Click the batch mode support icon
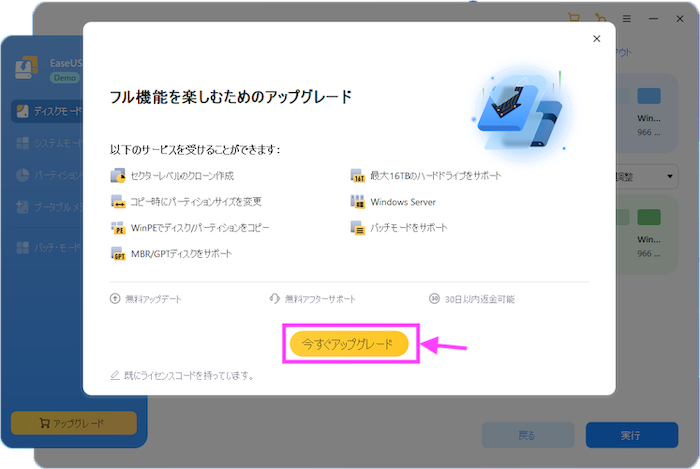 pos(358,228)
